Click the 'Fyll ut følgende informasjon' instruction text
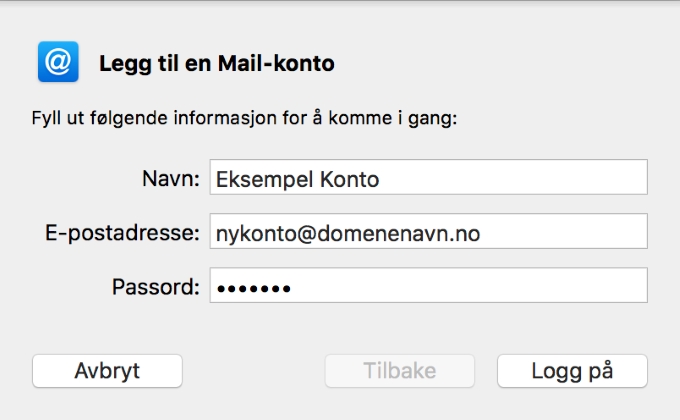Screen dimensions: 680x420 (x=244, y=118)
